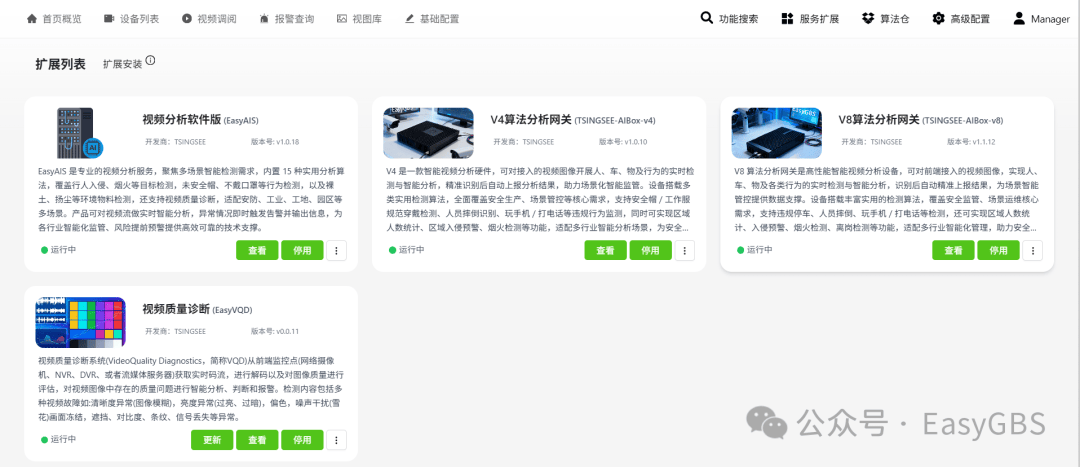Image resolution: width=1080 pixels, height=467 pixels.
Task: Click the 功能搜索 magnifier icon
Action: (707, 18)
